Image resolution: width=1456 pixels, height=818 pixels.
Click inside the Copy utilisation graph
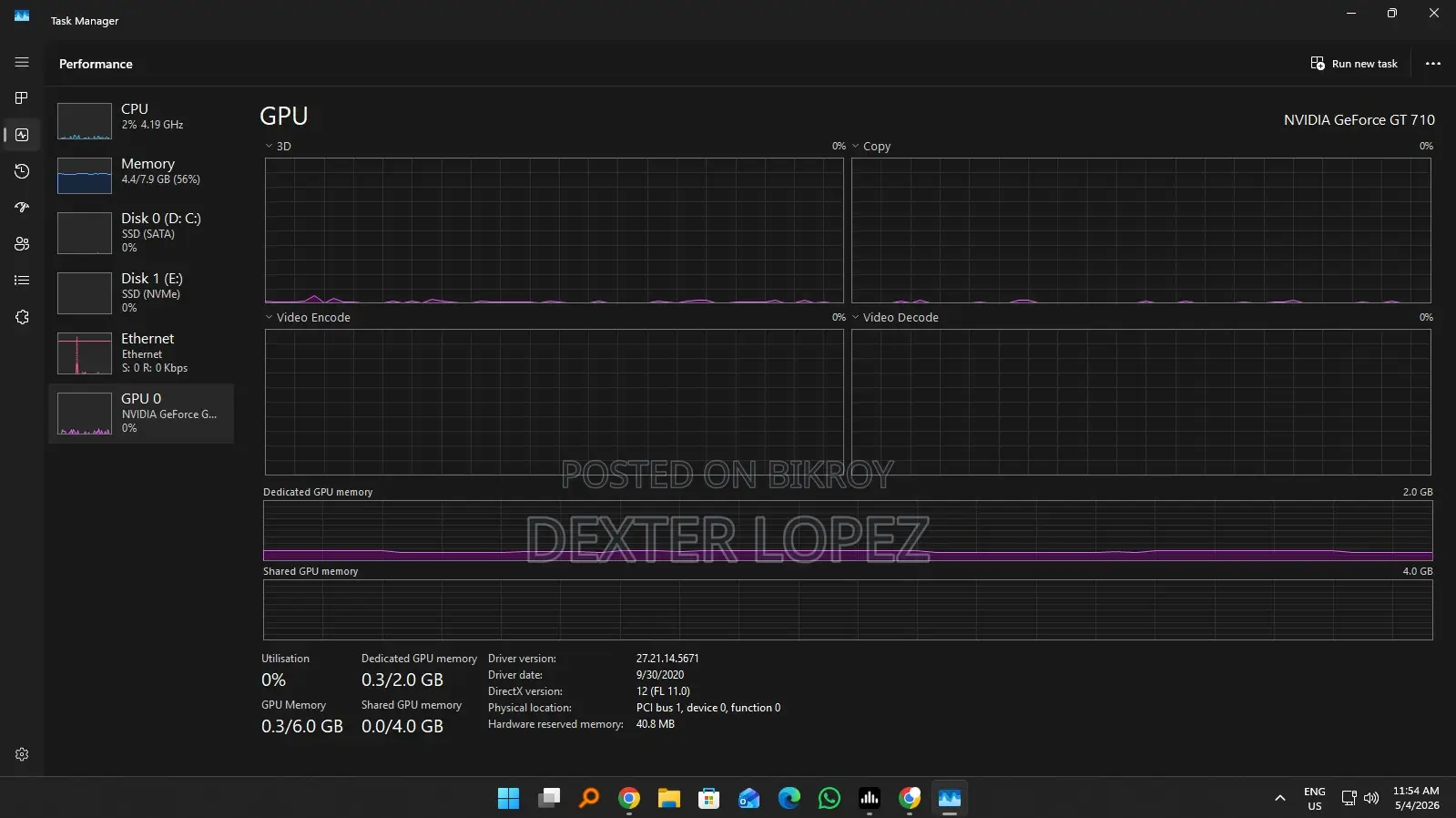[1141, 230]
